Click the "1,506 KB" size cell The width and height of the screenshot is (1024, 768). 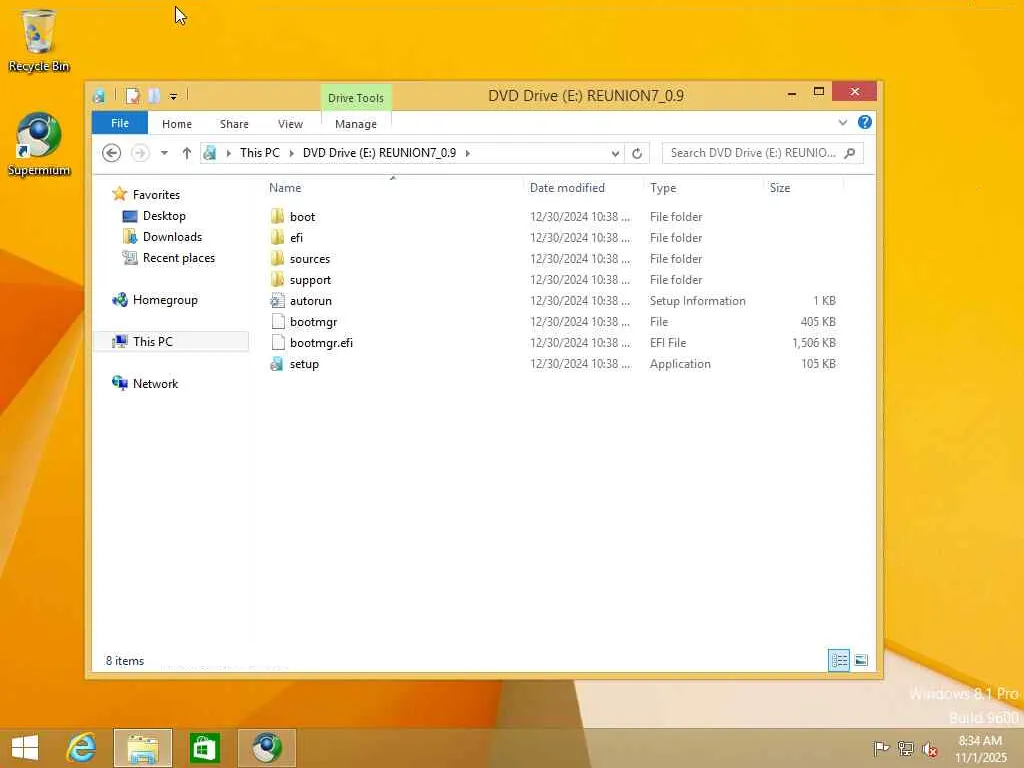[814, 342]
